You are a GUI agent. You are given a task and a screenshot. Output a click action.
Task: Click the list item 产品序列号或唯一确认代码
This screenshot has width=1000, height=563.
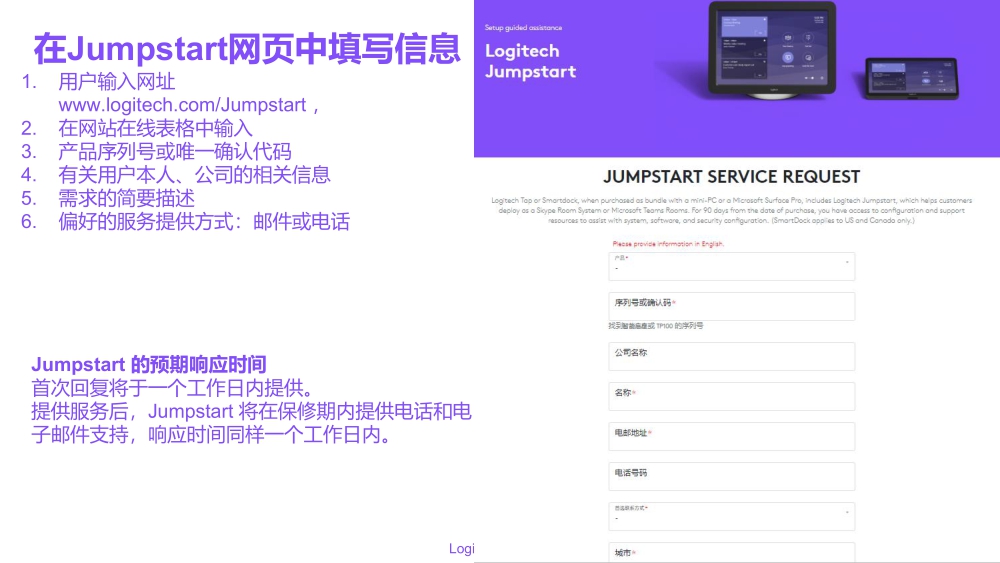click(175, 152)
